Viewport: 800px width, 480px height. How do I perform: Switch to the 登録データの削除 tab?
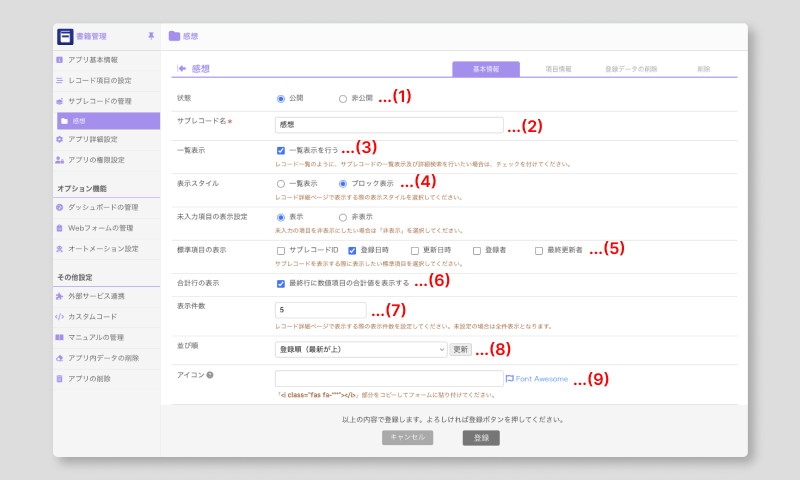pos(631,69)
